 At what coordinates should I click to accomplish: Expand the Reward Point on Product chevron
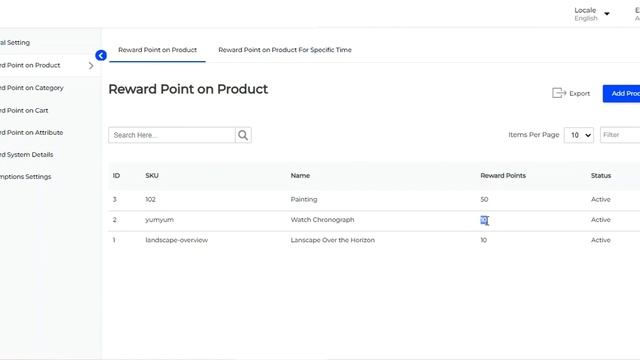(91, 65)
